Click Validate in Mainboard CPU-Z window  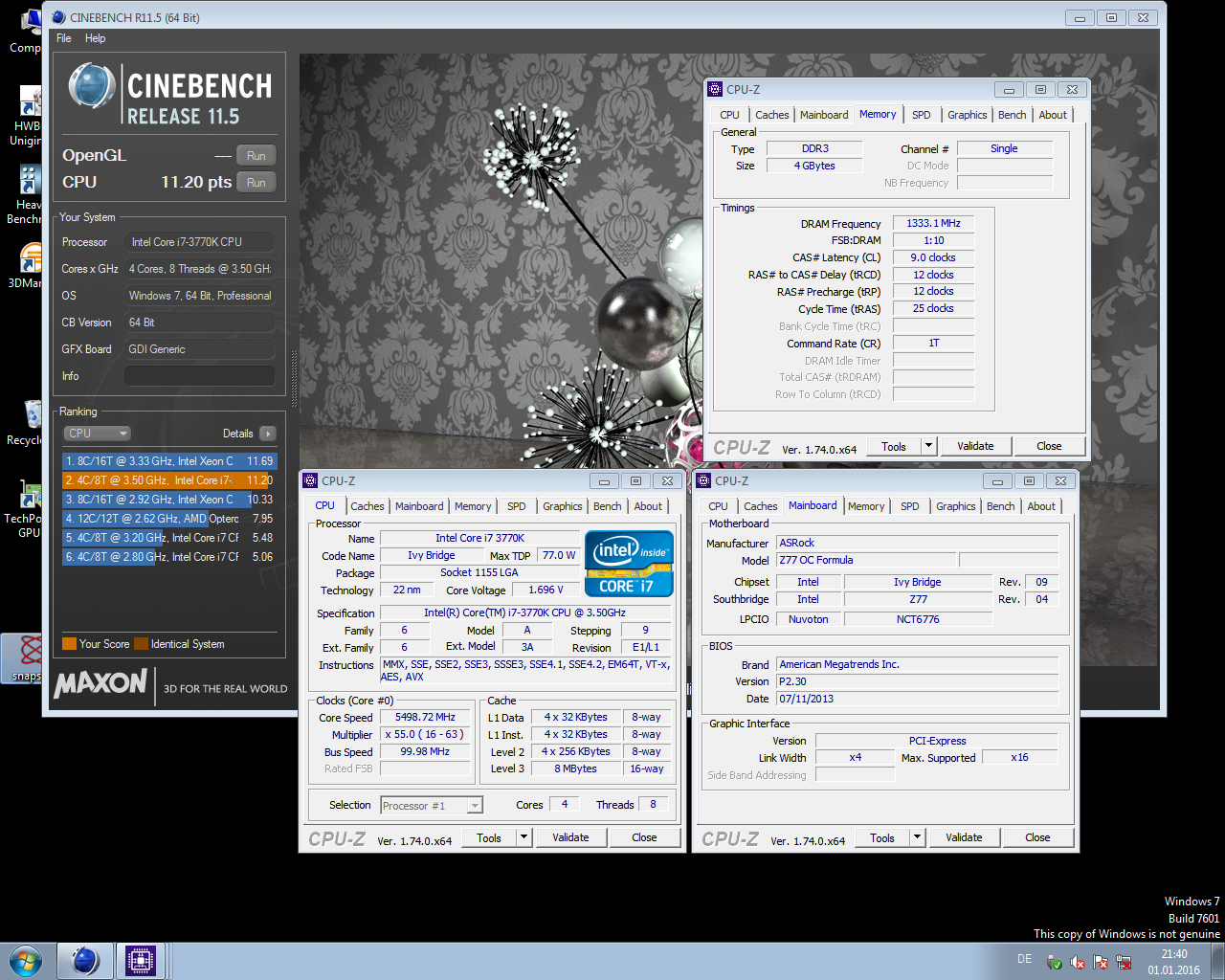pyautogui.click(x=964, y=837)
